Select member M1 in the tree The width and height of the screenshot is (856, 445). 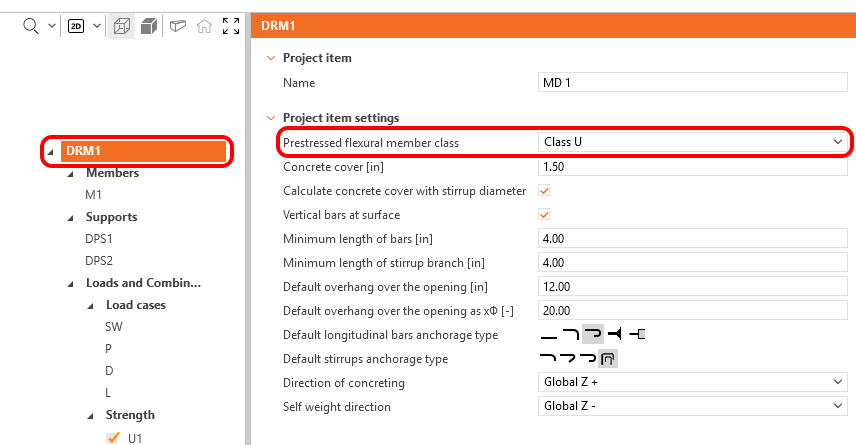pos(93,195)
